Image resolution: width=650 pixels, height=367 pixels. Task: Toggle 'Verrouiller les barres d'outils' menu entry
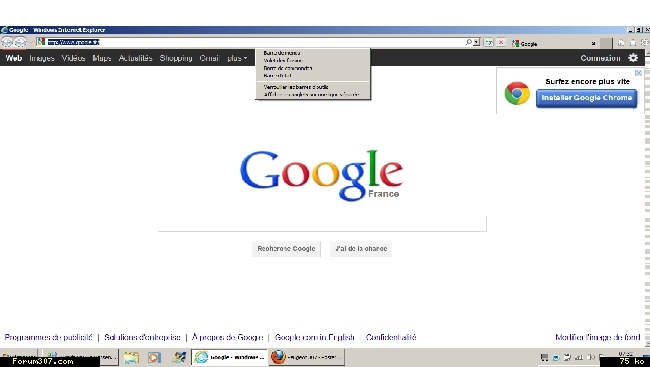pyautogui.click(x=313, y=87)
